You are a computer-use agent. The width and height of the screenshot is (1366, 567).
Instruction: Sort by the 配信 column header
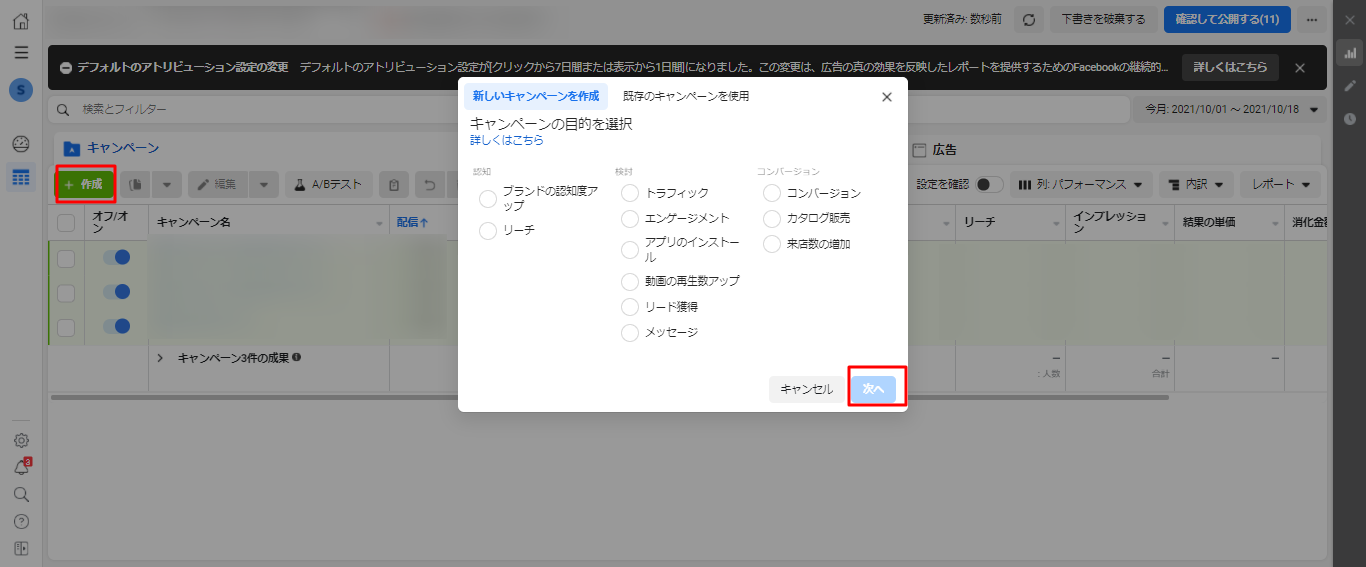pos(412,222)
